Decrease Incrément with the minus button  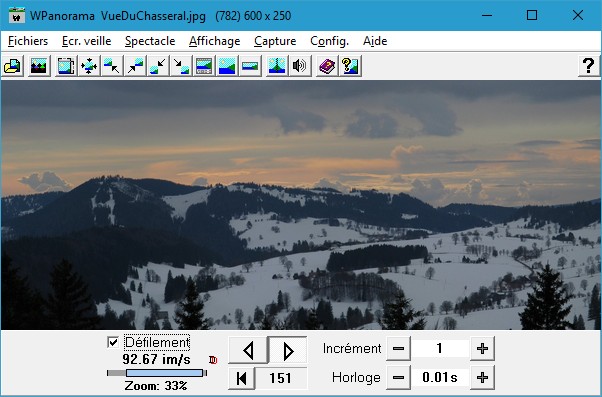coord(399,349)
